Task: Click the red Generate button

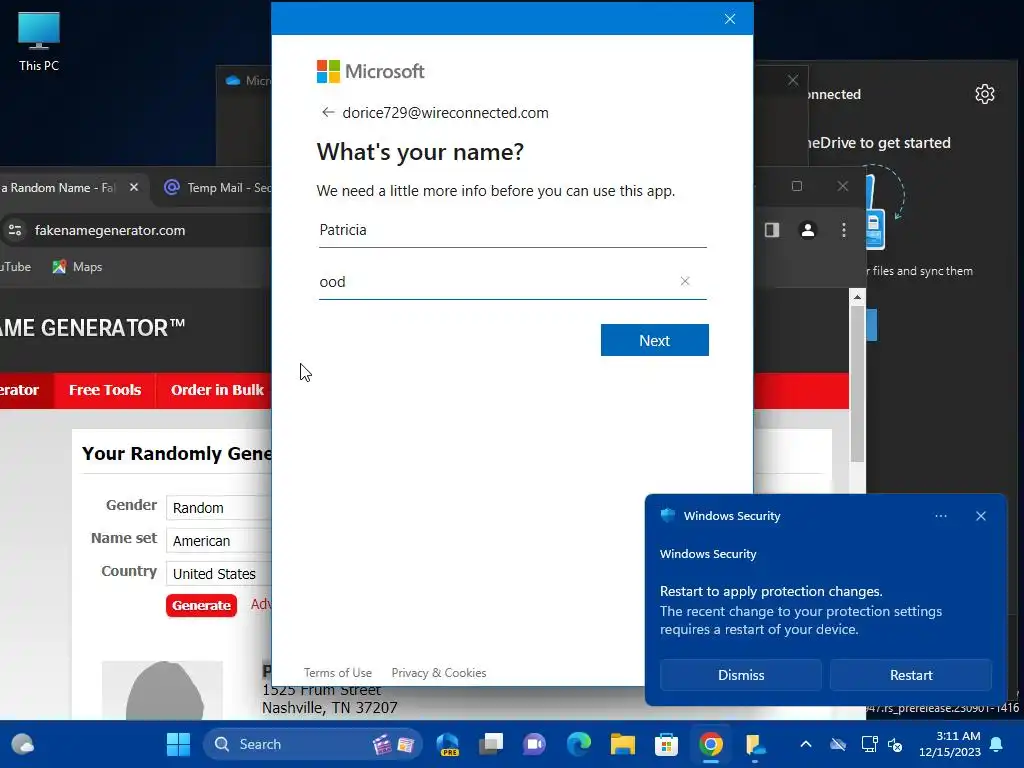Action: click(x=201, y=605)
